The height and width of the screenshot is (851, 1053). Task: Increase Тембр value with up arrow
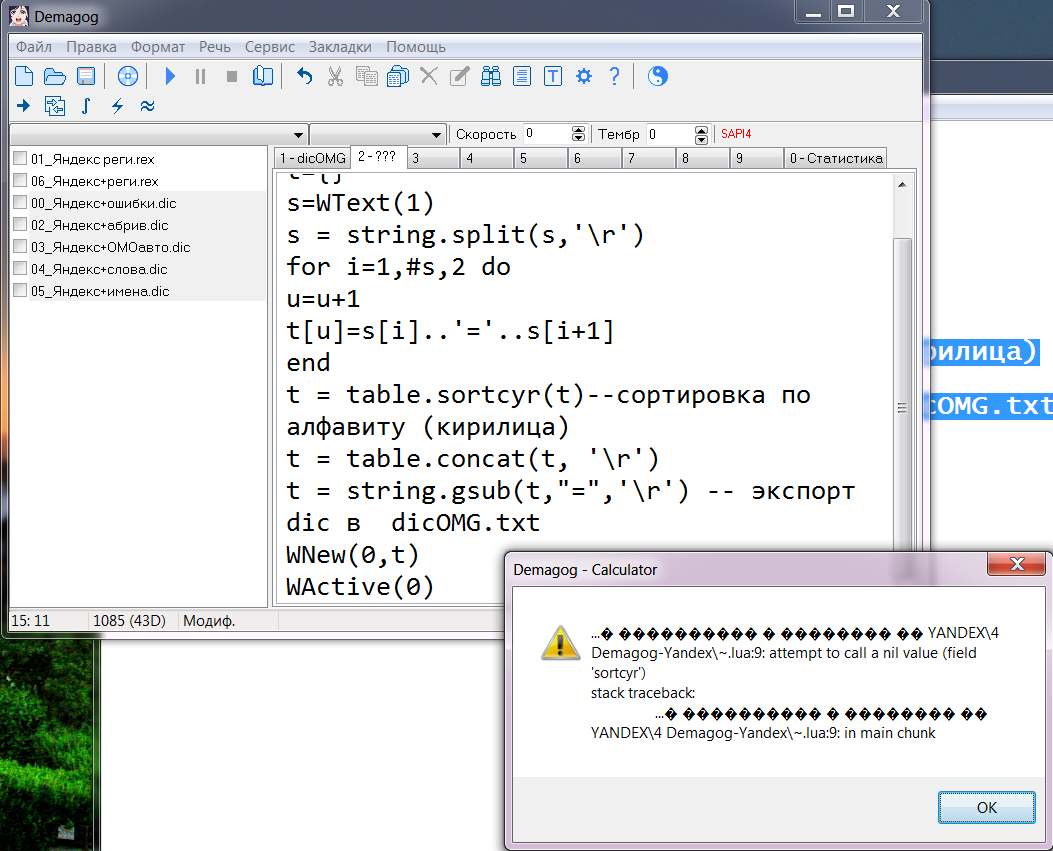tap(701, 130)
